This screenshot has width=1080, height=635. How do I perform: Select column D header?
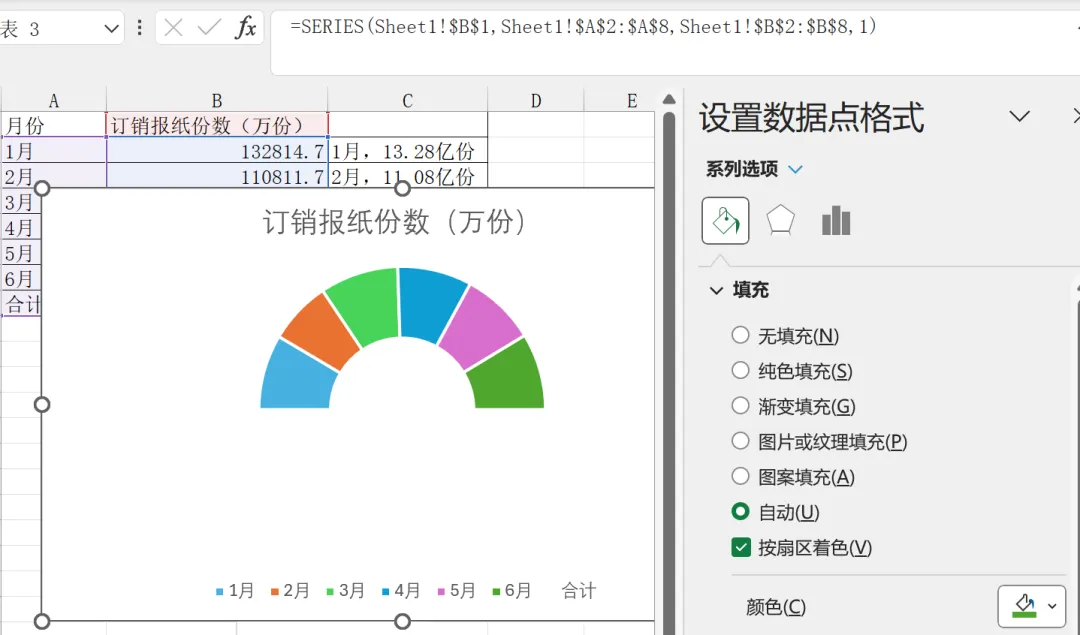[x=536, y=101]
